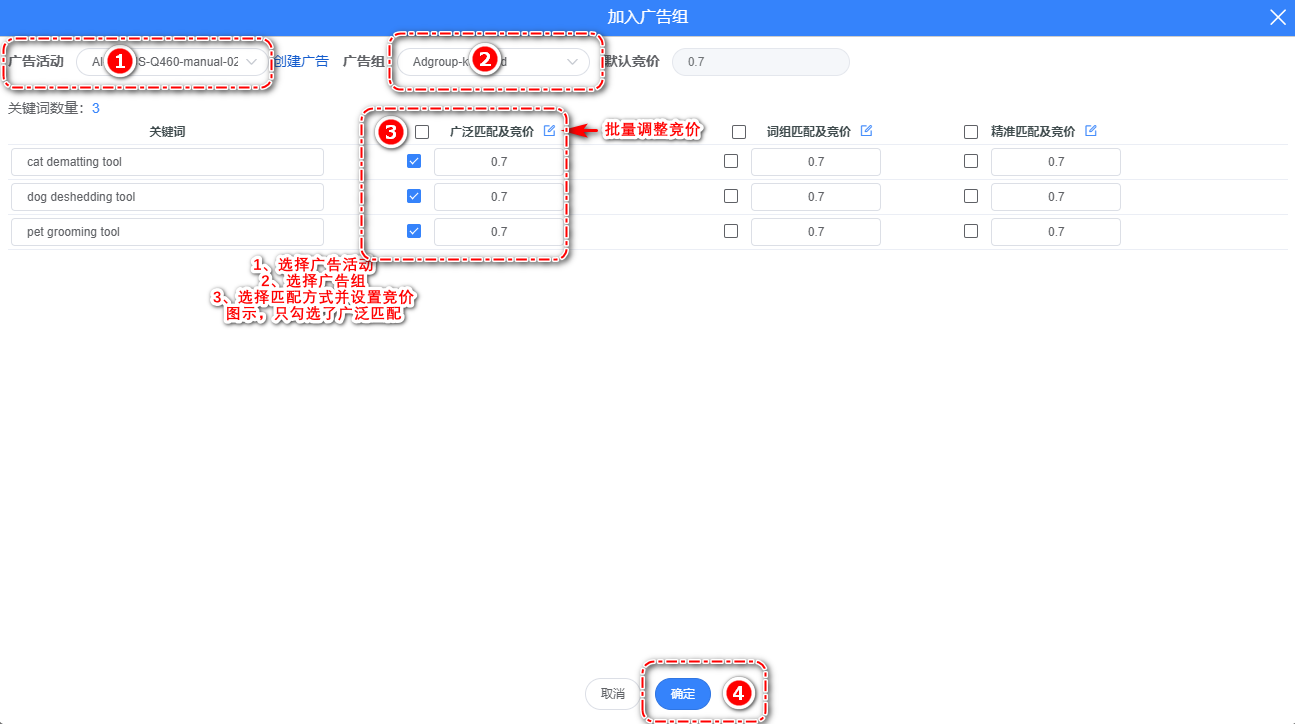Uncheck broad match for dog deshedding tool
The width and height of the screenshot is (1295, 724).
click(414, 197)
